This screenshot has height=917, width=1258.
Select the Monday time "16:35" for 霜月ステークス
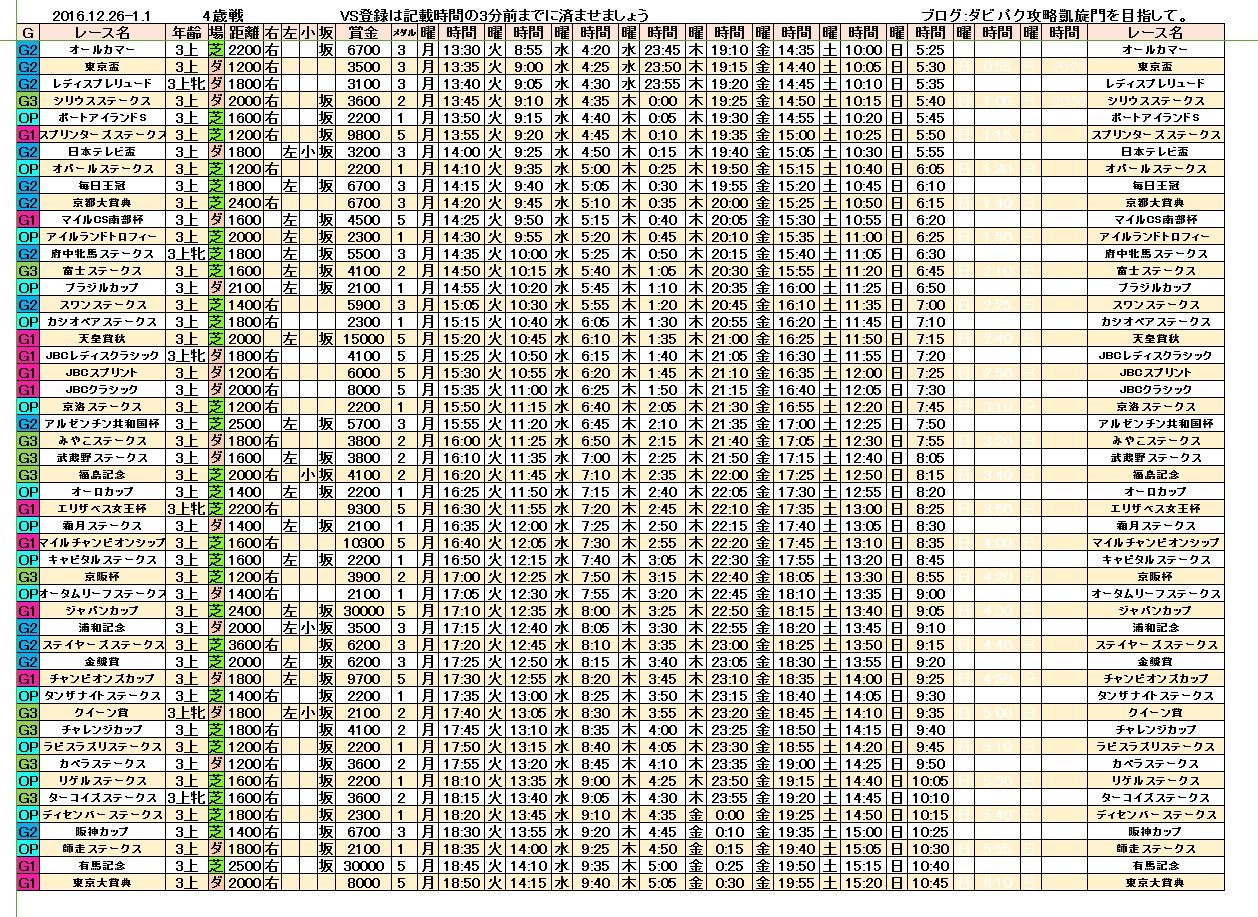462,525
